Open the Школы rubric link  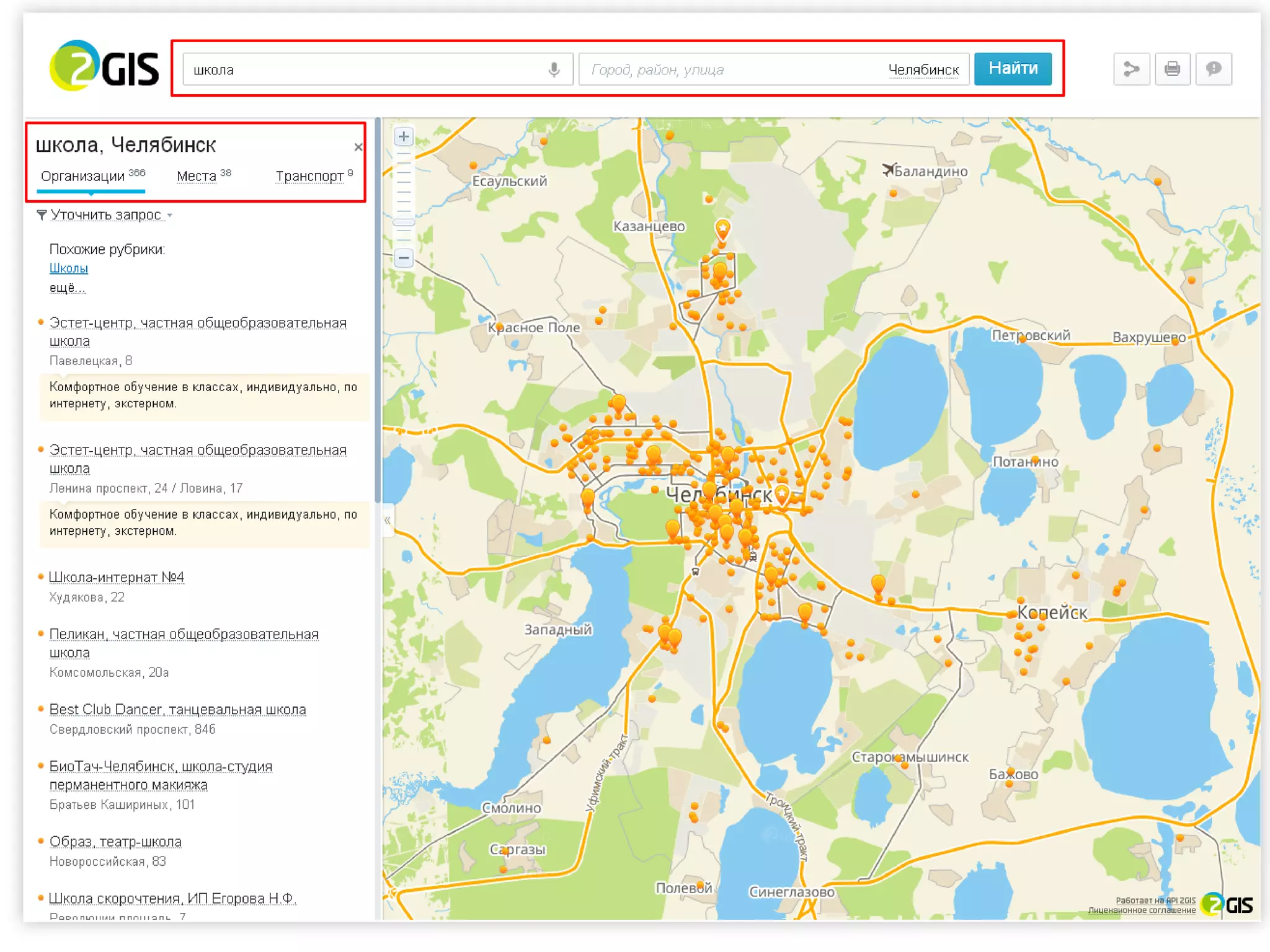tap(68, 268)
